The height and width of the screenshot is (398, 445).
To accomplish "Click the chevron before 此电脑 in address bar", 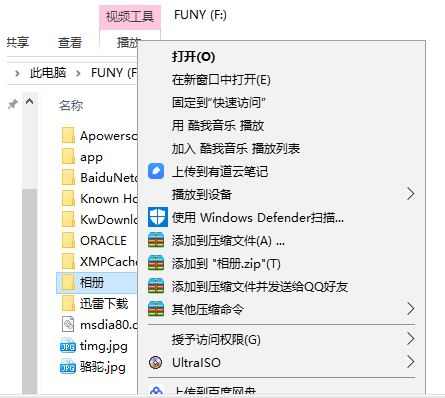I will click(x=17, y=73).
